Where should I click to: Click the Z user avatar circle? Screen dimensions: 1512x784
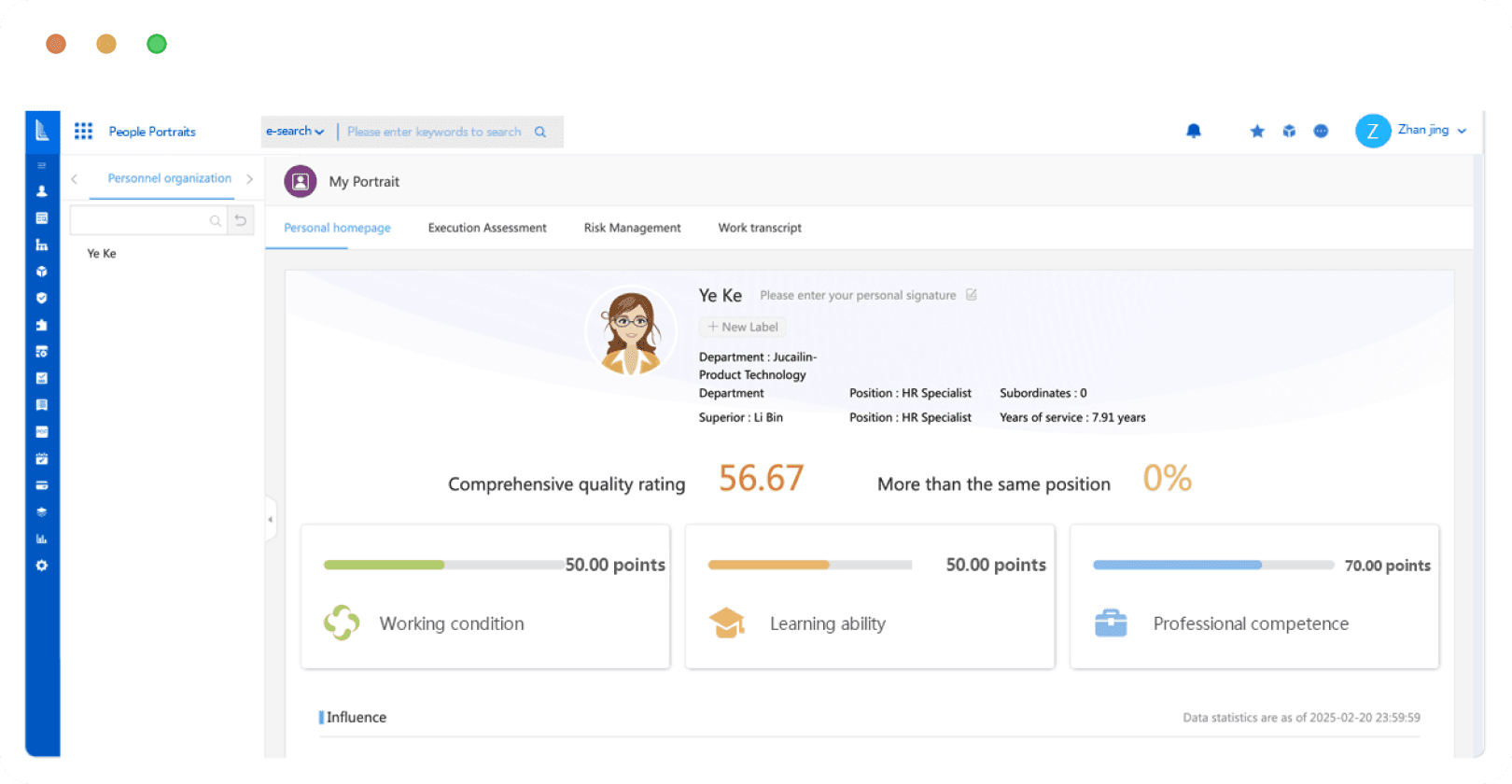1373,132
